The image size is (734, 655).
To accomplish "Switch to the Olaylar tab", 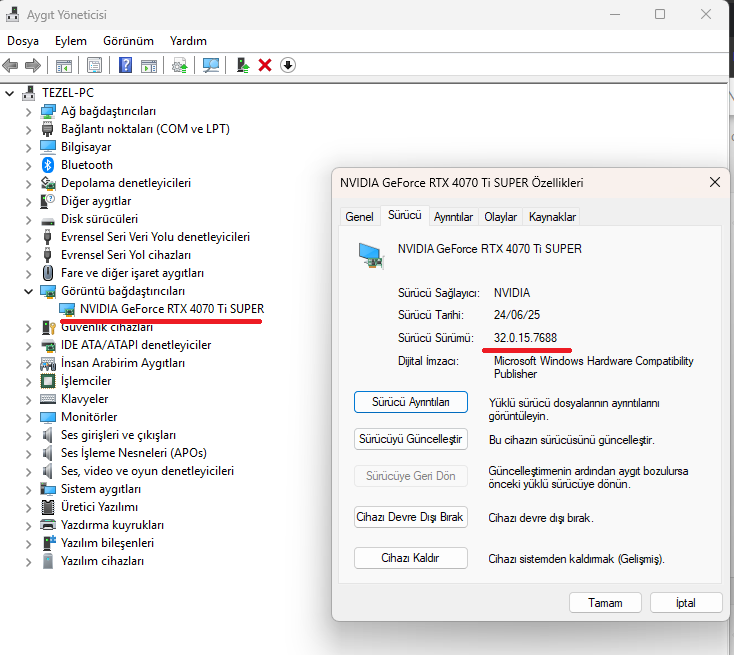I will pos(500,217).
